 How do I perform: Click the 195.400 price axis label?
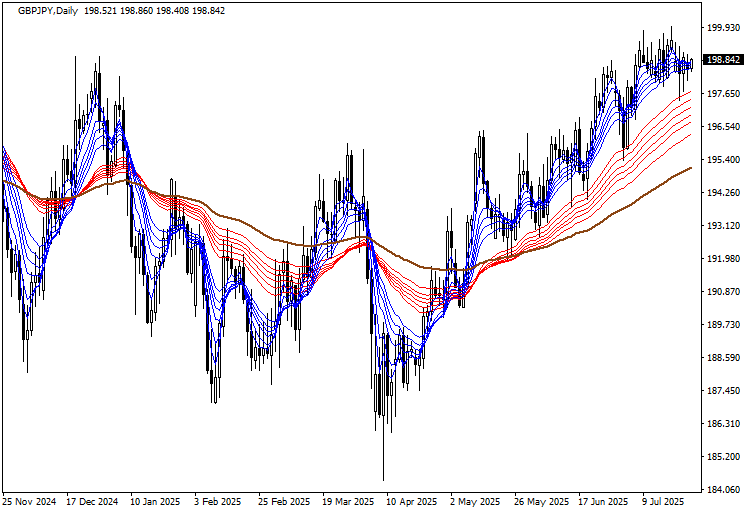click(x=723, y=160)
